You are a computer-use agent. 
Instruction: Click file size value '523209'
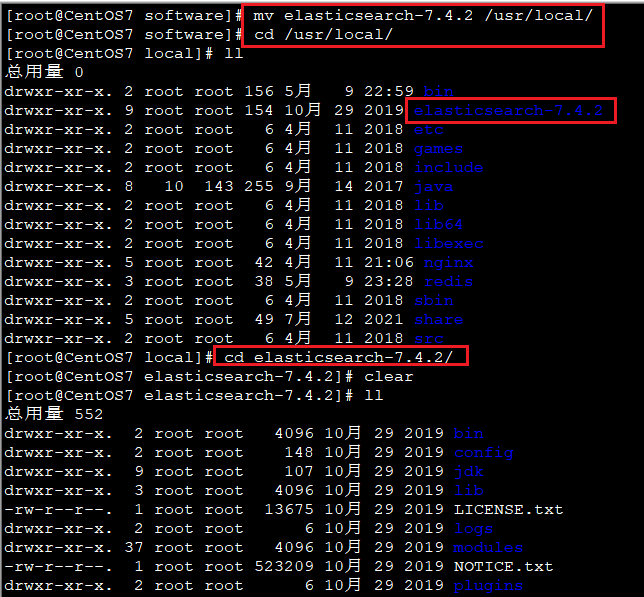click(x=284, y=567)
